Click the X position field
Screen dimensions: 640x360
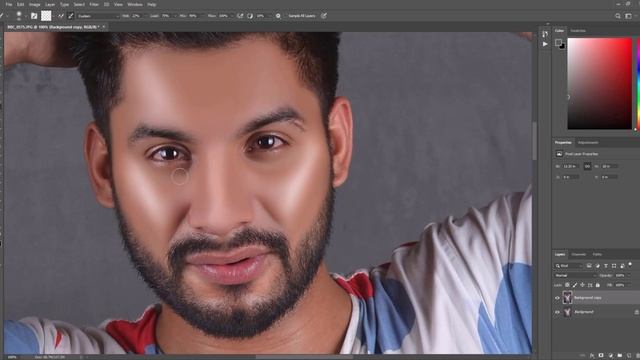tap(571, 177)
